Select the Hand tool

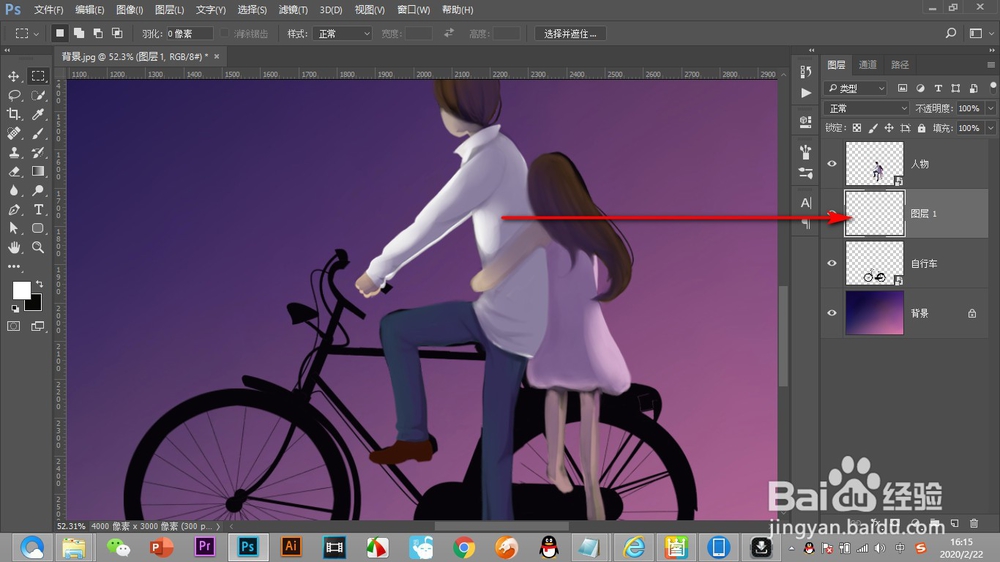[x=13, y=248]
